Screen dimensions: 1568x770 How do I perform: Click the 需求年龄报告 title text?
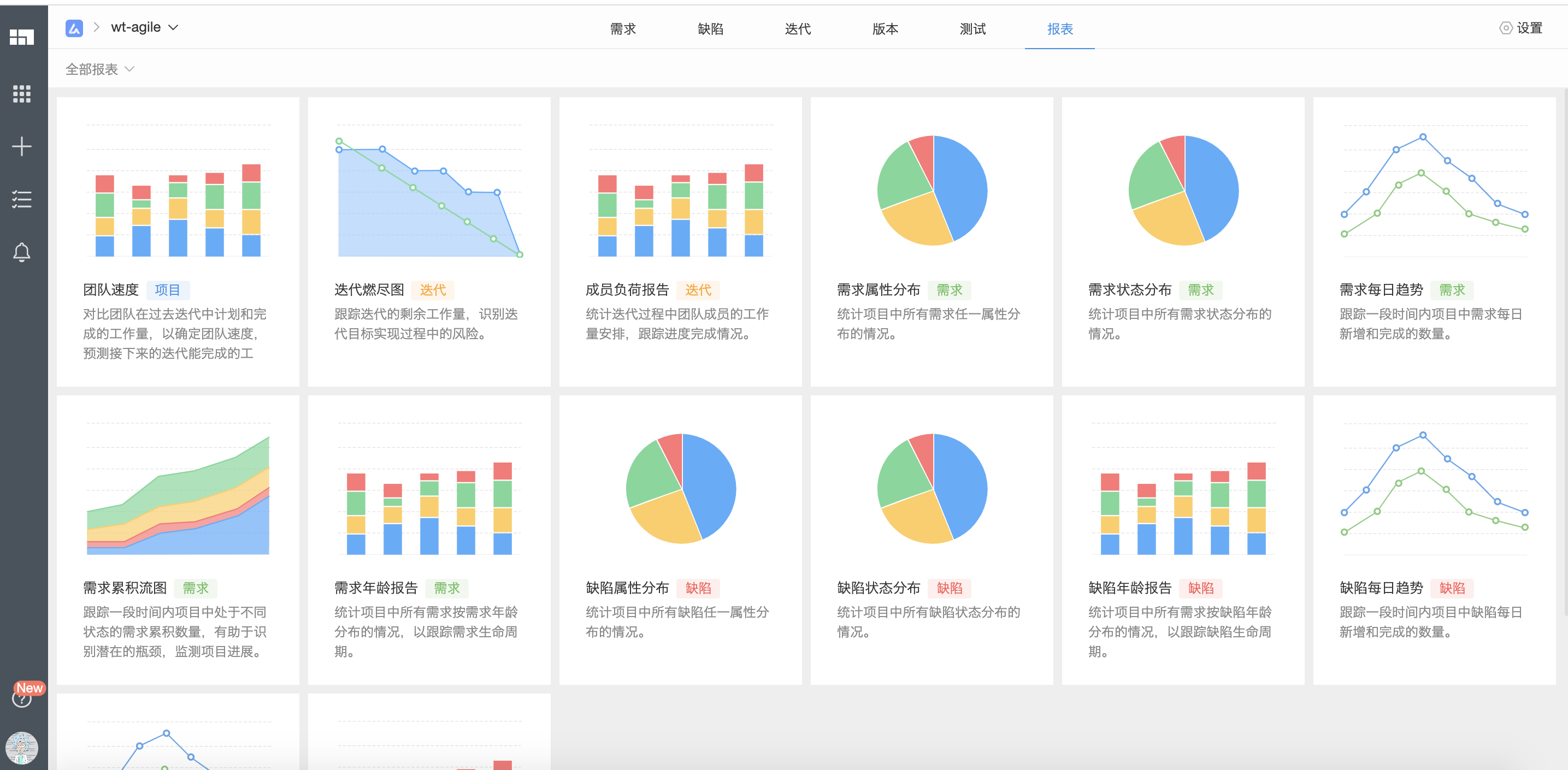click(376, 588)
